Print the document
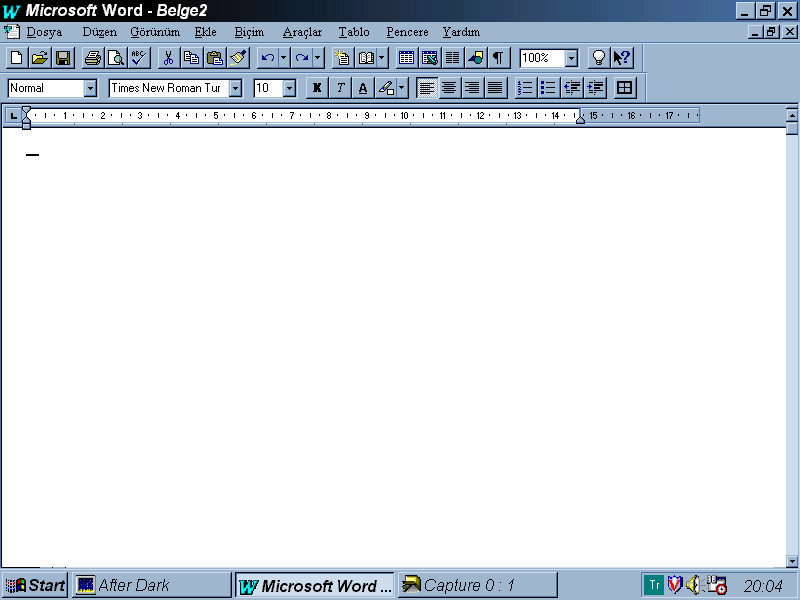The image size is (800, 600). pos(93,58)
